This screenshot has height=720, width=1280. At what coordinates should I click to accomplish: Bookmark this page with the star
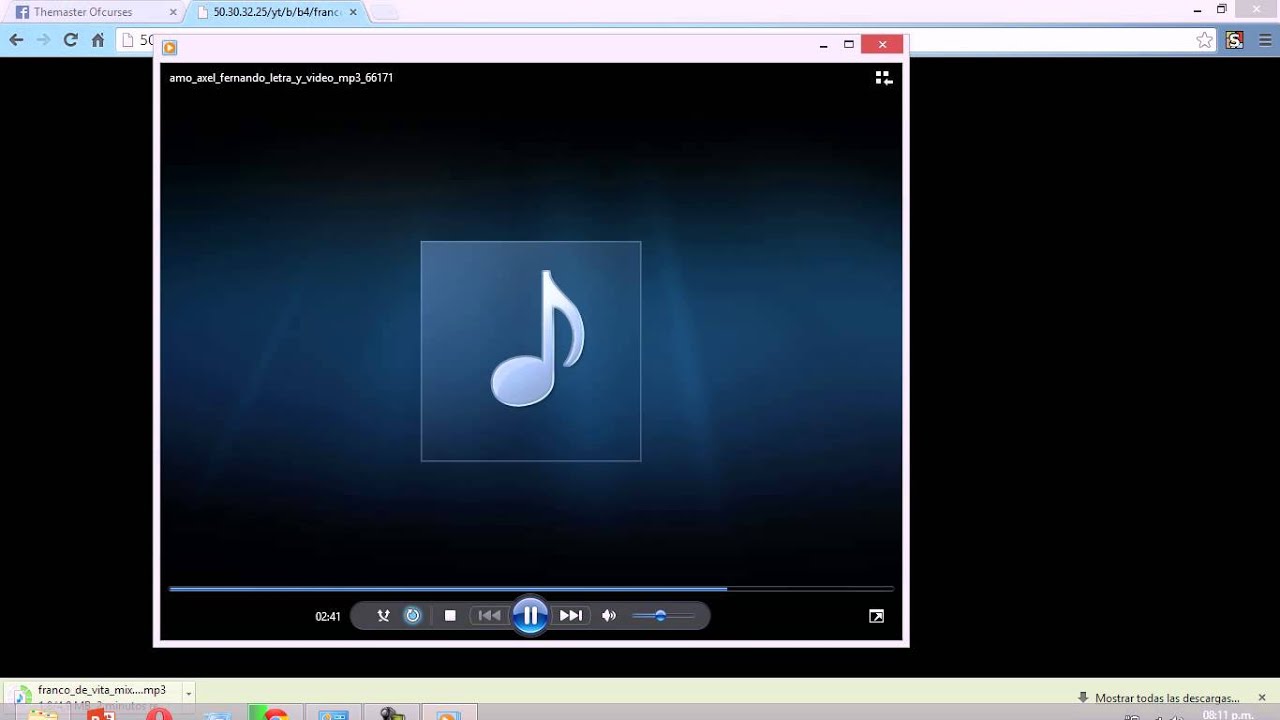point(1205,40)
